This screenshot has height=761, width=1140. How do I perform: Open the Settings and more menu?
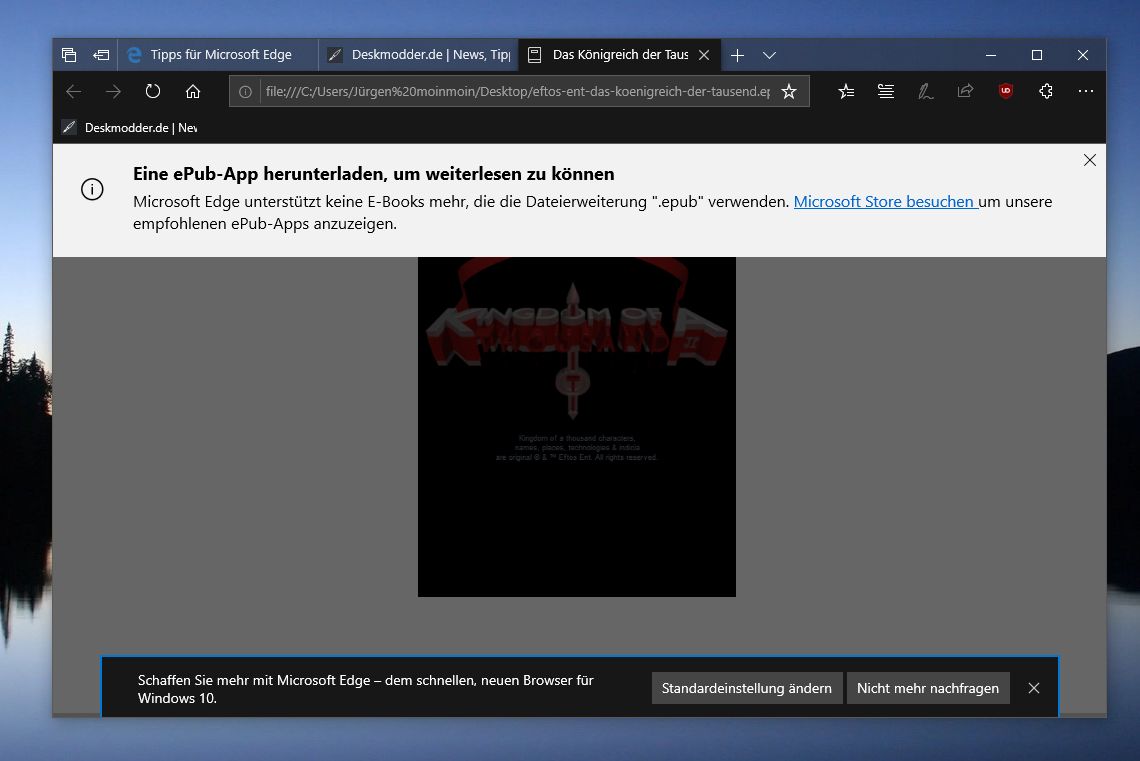(x=1086, y=92)
